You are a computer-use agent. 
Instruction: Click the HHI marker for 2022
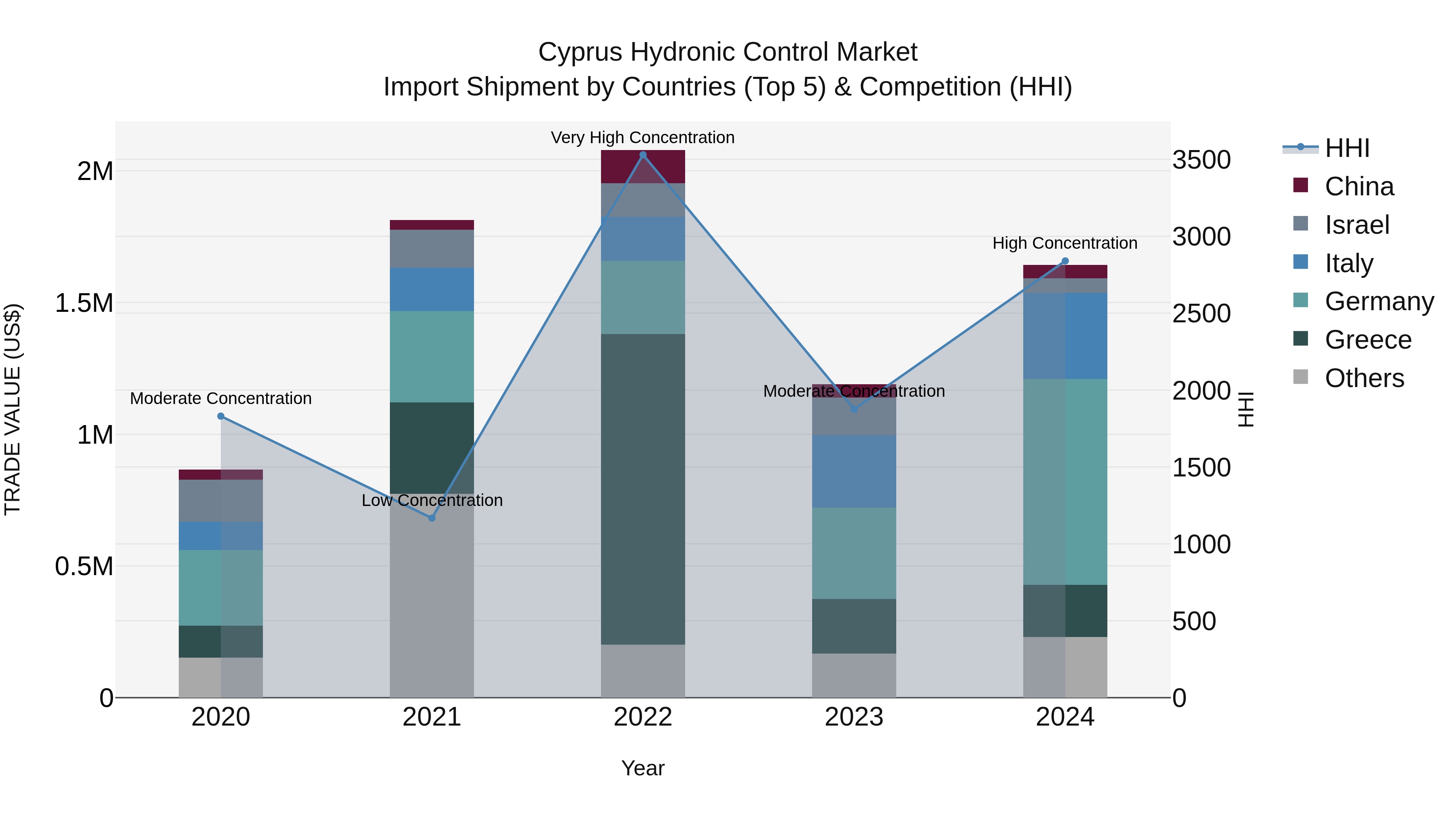click(643, 155)
